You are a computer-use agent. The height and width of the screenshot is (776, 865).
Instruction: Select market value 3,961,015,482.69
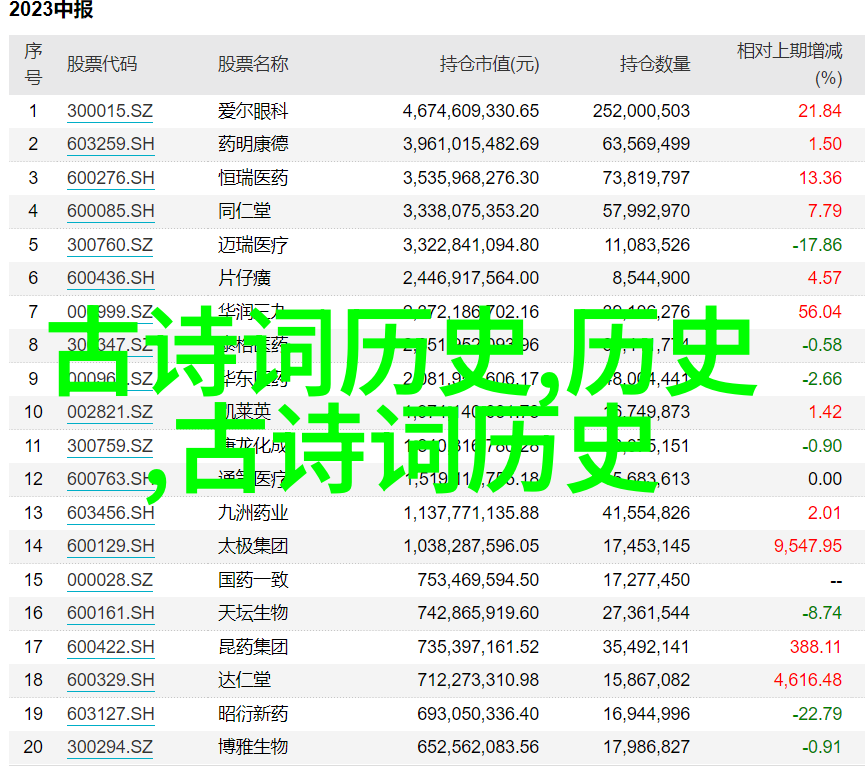pos(471,145)
